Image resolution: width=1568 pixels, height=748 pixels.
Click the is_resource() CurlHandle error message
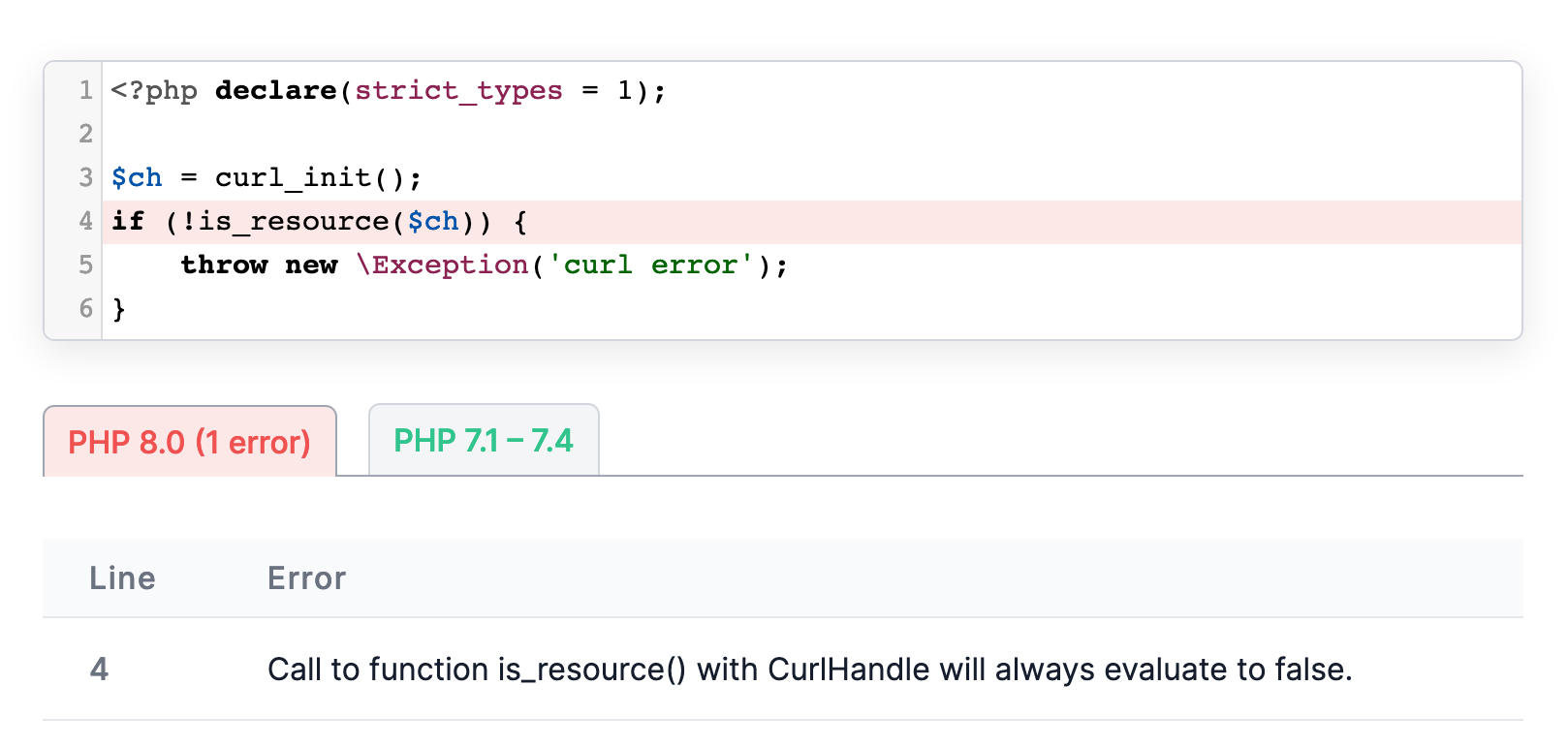pos(809,670)
